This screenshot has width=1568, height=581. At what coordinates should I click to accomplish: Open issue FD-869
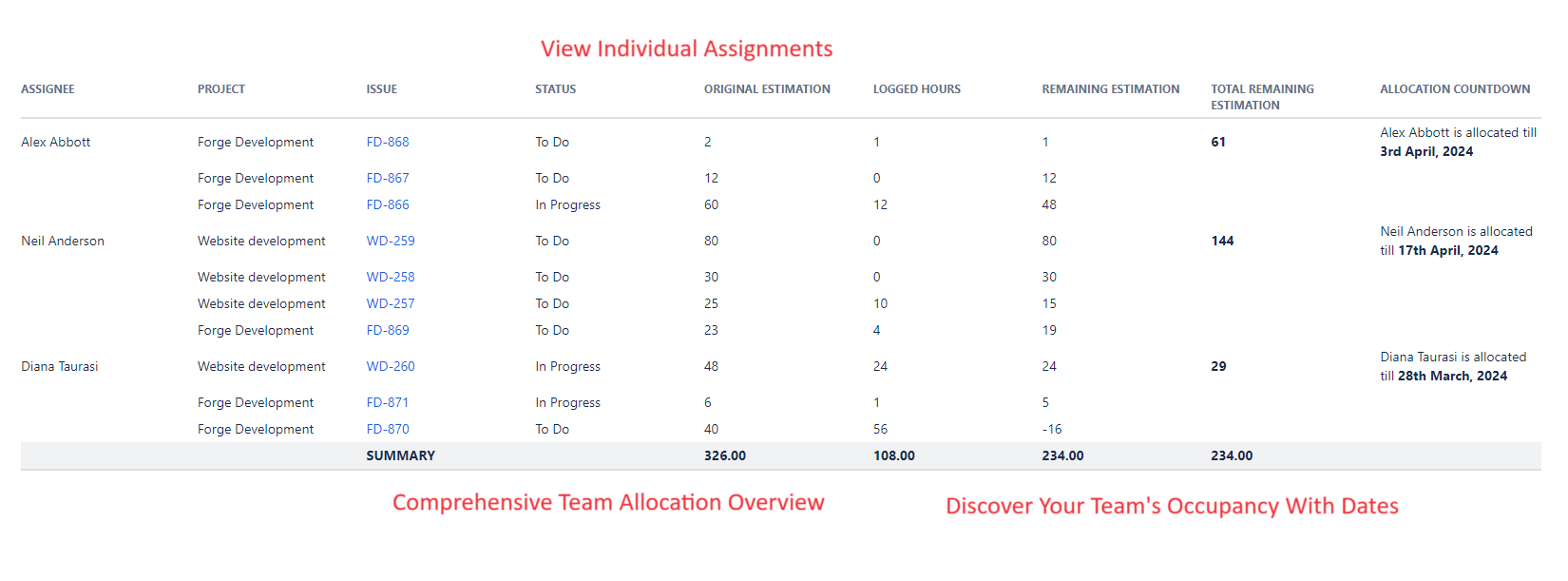[388, 330]
